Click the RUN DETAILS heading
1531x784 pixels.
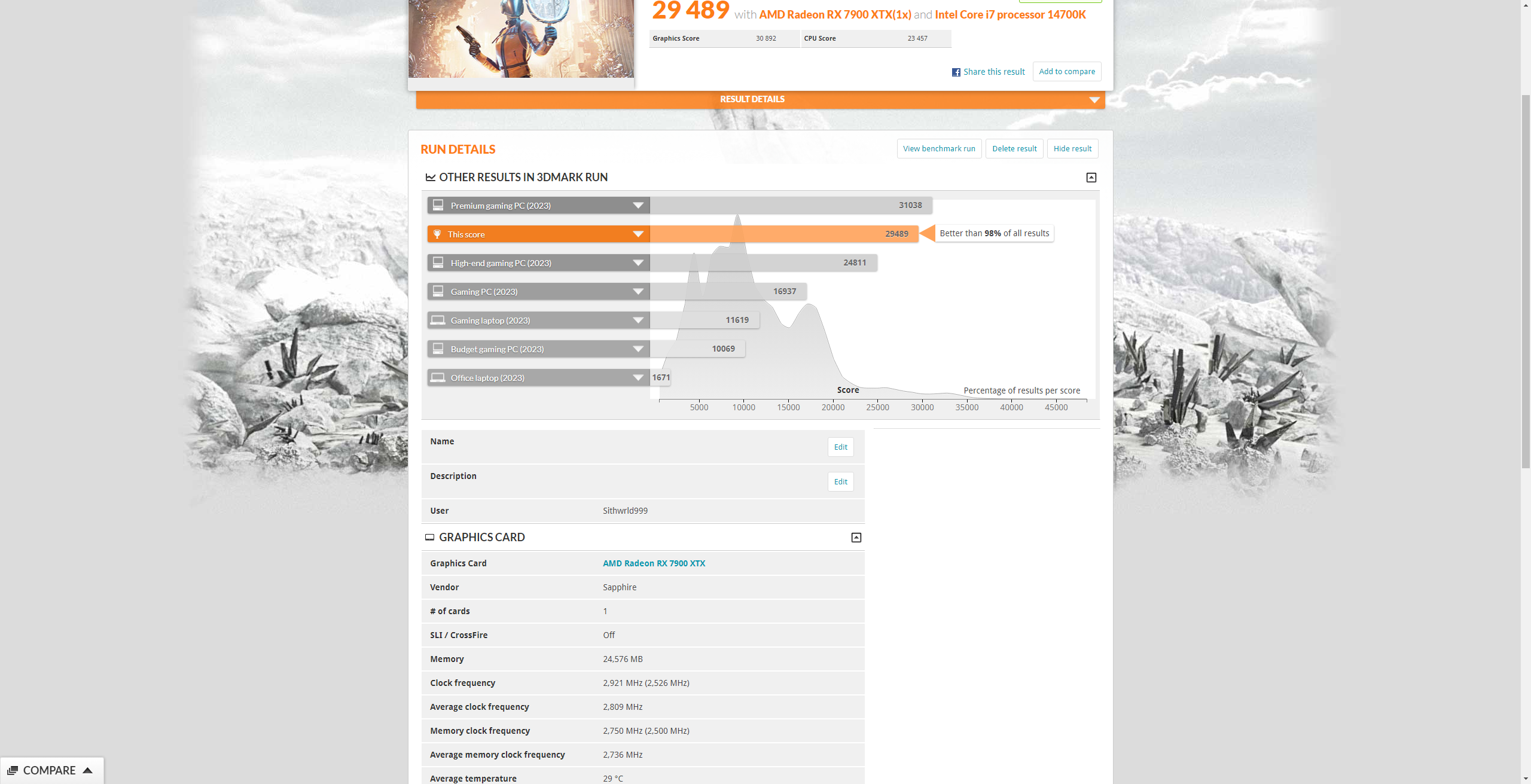[458, 150]
